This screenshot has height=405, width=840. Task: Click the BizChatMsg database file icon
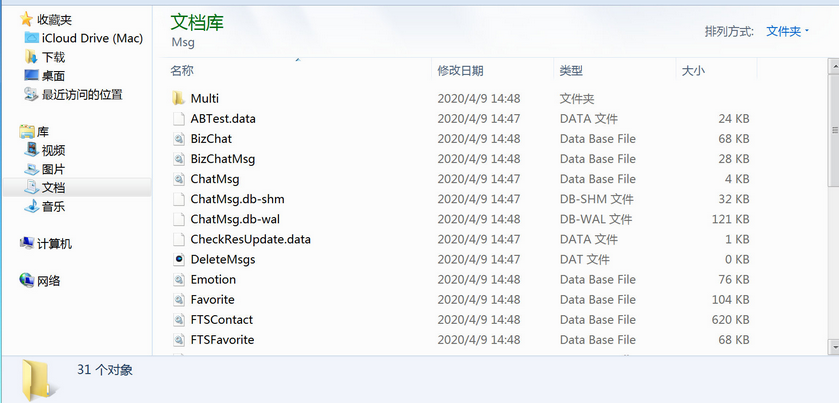[178, 159]
